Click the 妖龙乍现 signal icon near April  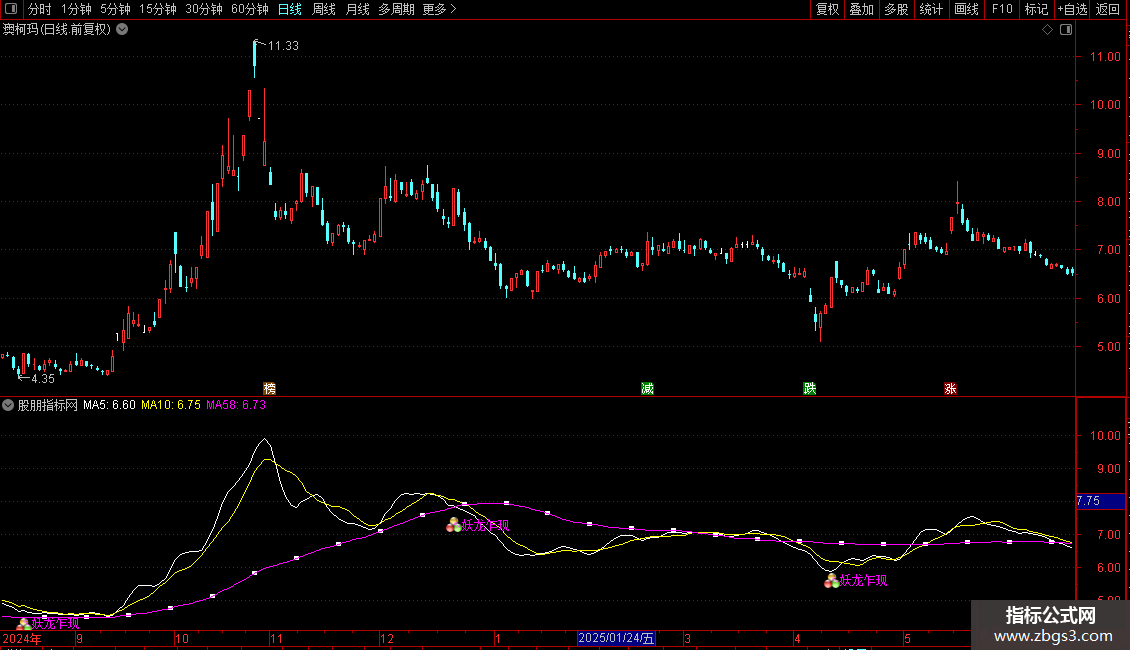(831, 581)
